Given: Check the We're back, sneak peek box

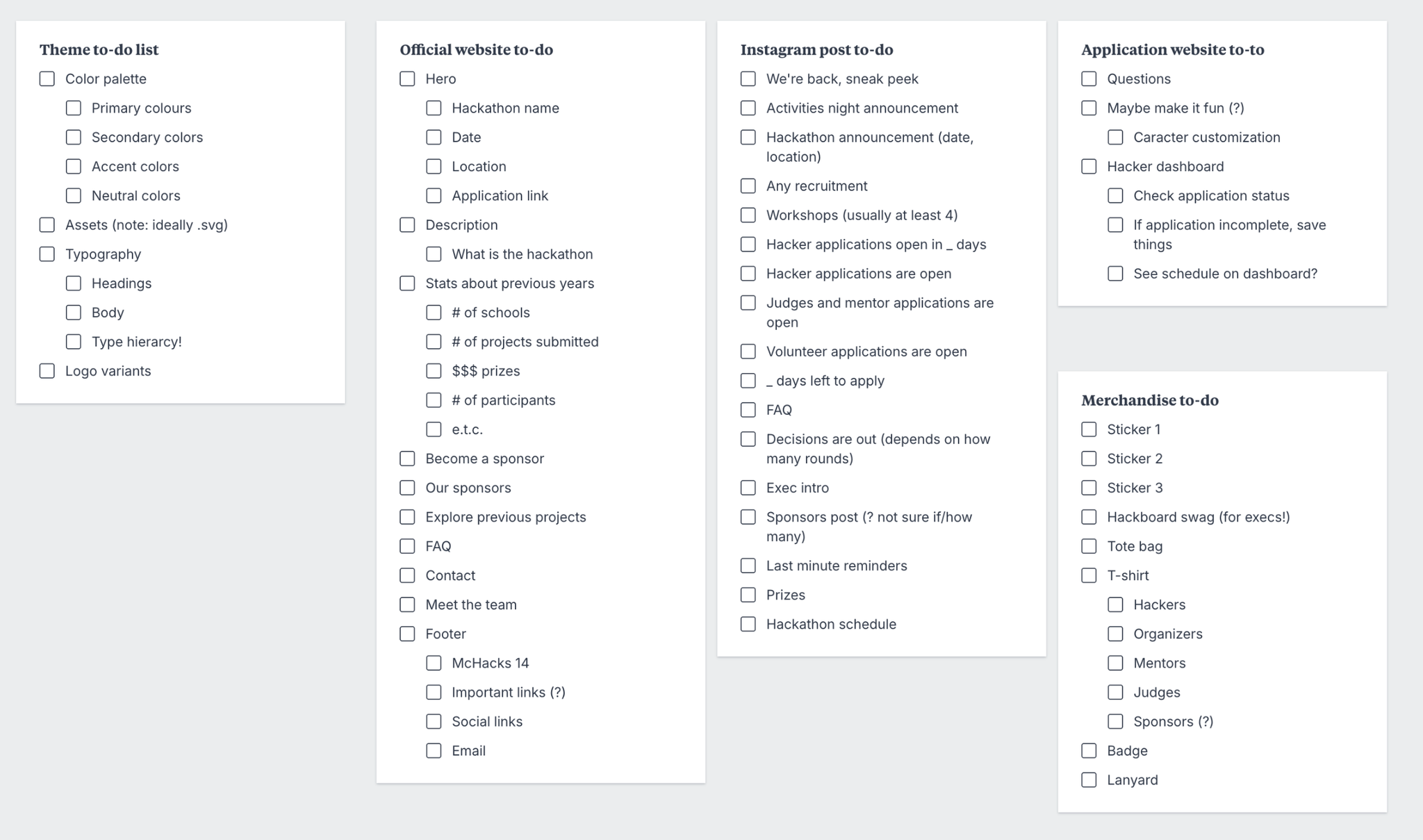Looking at the screenshot, I should pyautogui.click(x=748, y=79).
